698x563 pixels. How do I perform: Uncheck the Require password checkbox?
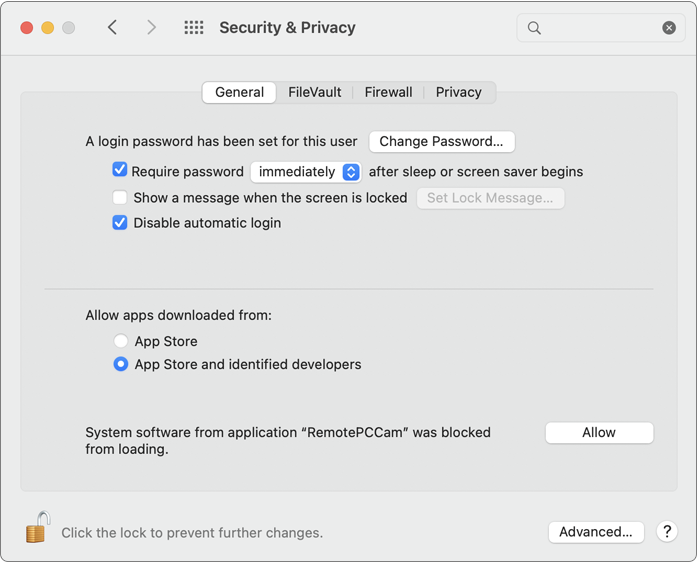(x=120, y=171)
